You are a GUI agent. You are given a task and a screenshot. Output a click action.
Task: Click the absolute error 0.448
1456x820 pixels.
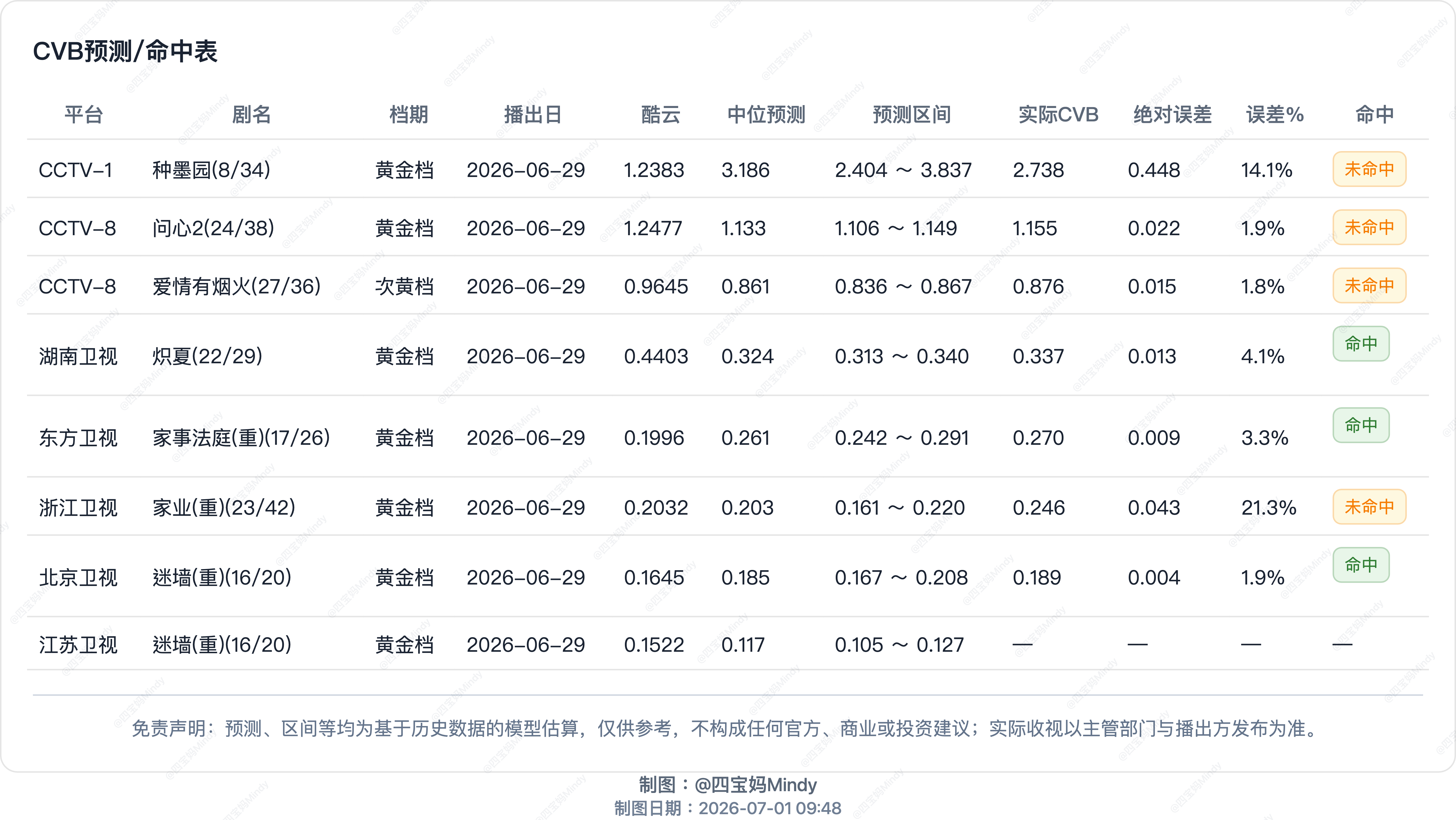click(x=1154, y=170)
